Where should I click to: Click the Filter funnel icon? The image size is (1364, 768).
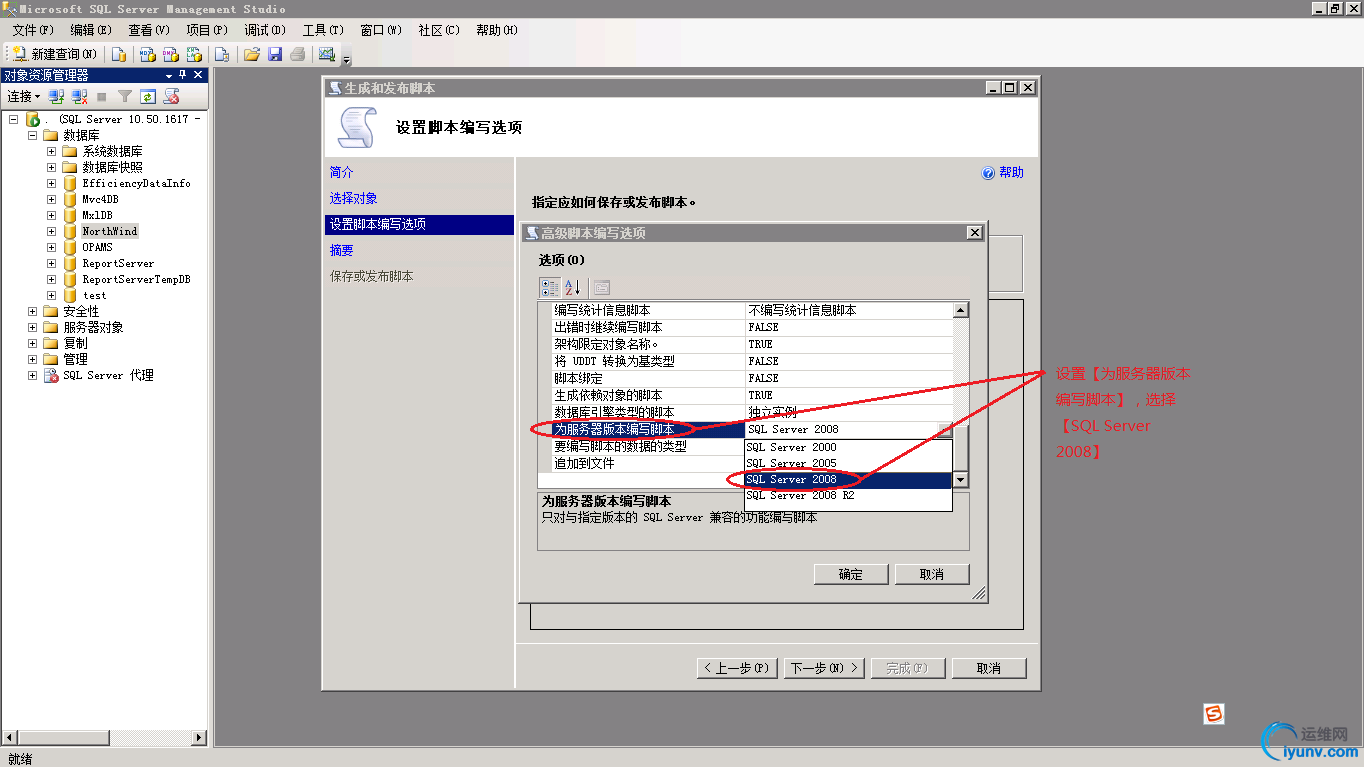(125, 96)
